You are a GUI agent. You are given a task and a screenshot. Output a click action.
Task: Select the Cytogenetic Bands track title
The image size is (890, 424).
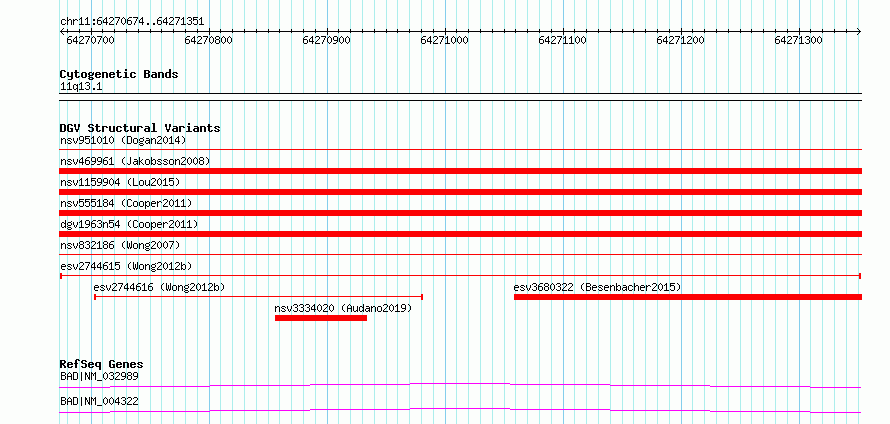coord(119,74)
